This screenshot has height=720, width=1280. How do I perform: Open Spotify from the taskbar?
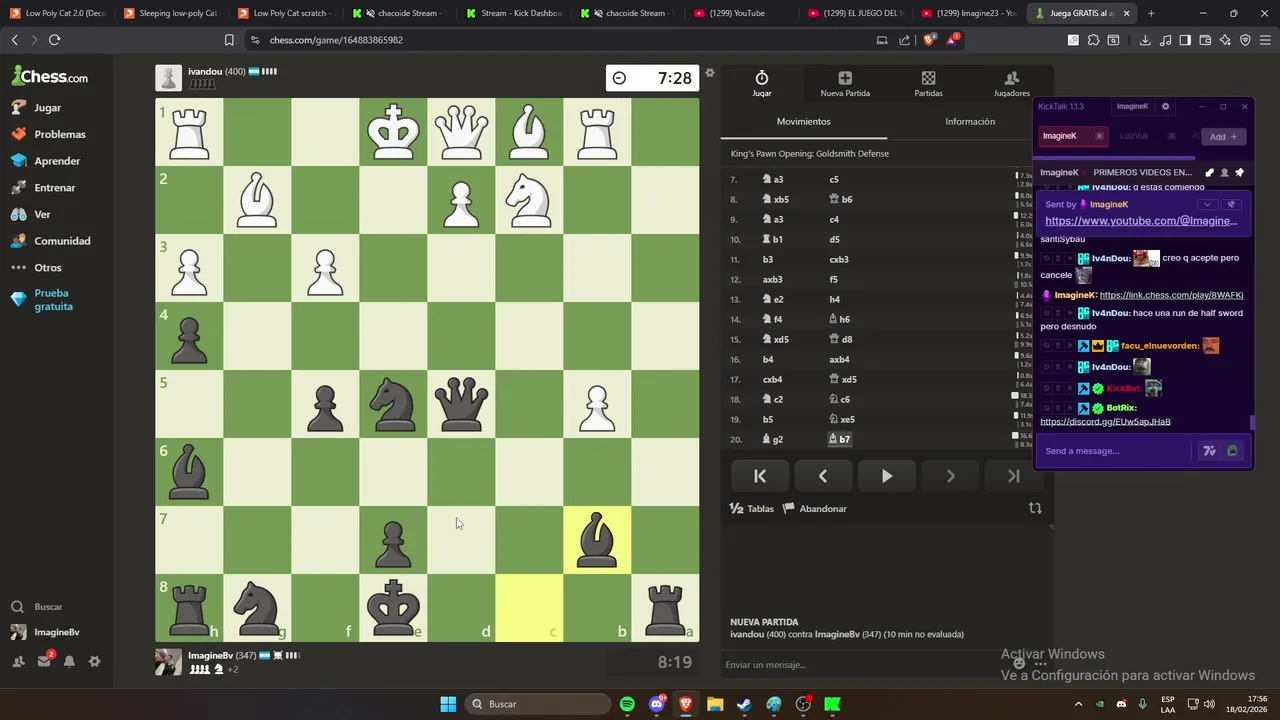[x=627, y=704]
